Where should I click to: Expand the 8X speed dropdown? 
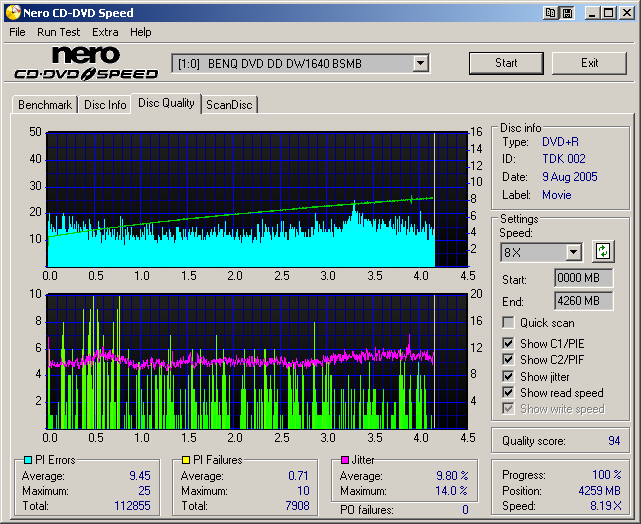(x=573, y=252)
